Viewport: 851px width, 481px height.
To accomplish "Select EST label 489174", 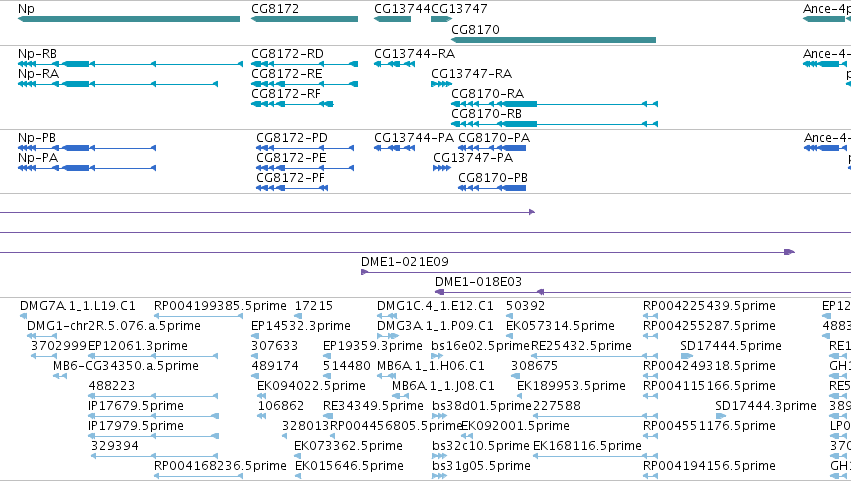I will pos(275,366).
